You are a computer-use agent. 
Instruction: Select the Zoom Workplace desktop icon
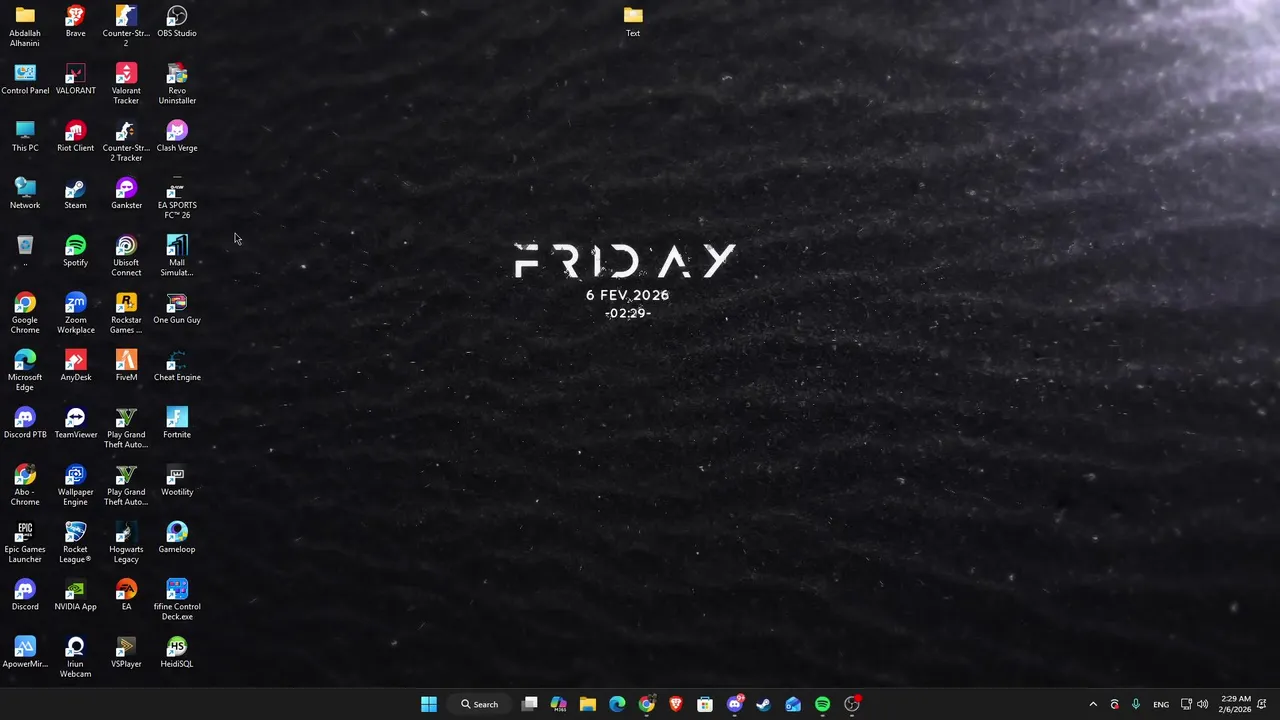[x=75, y=313]
